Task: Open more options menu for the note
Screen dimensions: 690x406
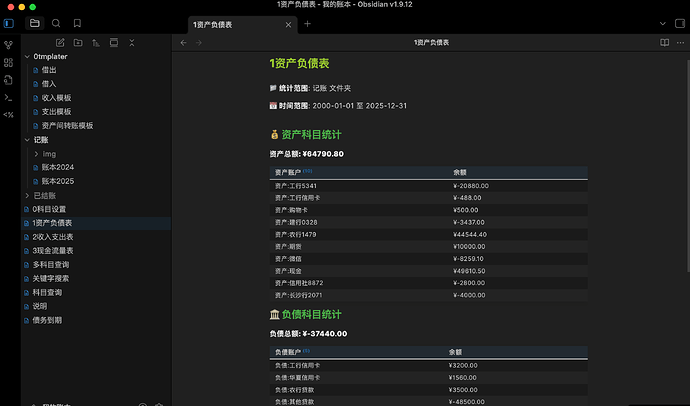Action: tap(681, 43)
